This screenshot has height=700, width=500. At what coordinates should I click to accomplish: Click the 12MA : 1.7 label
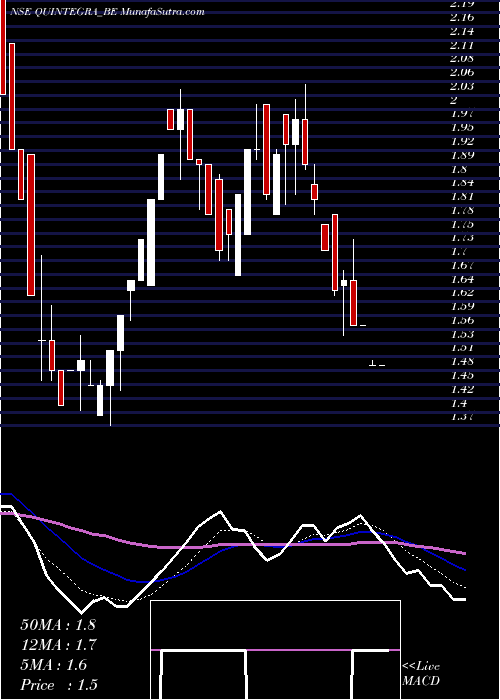tap(59, 645)
